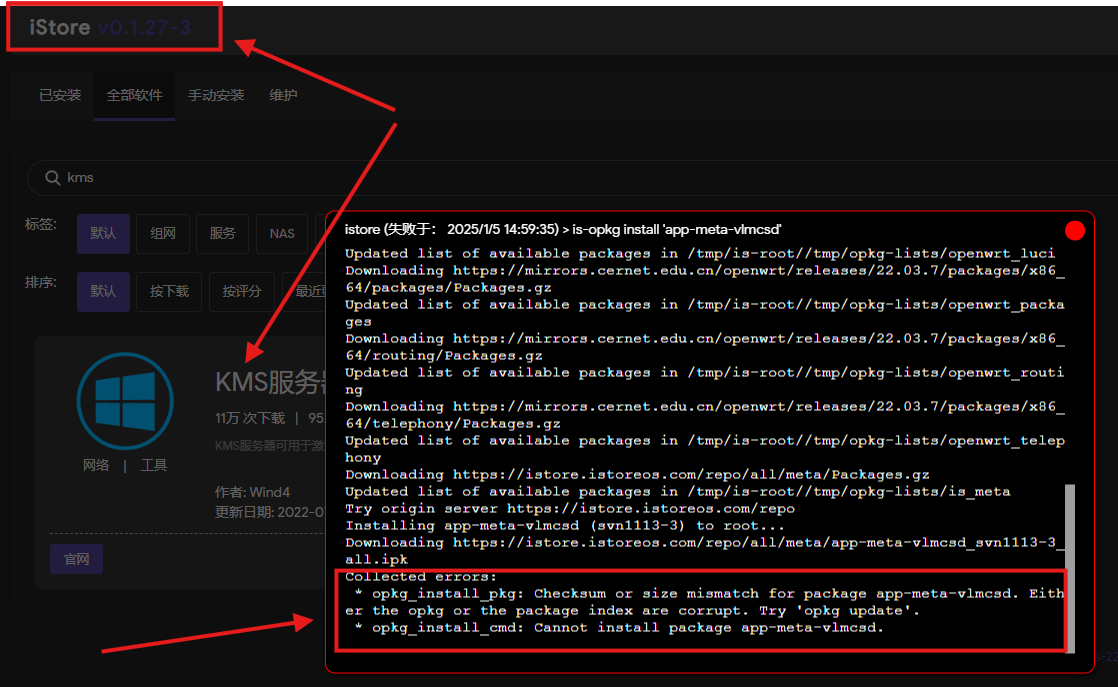
Task: Choose the NAS tag filter
Action: (x=282, y=233)
